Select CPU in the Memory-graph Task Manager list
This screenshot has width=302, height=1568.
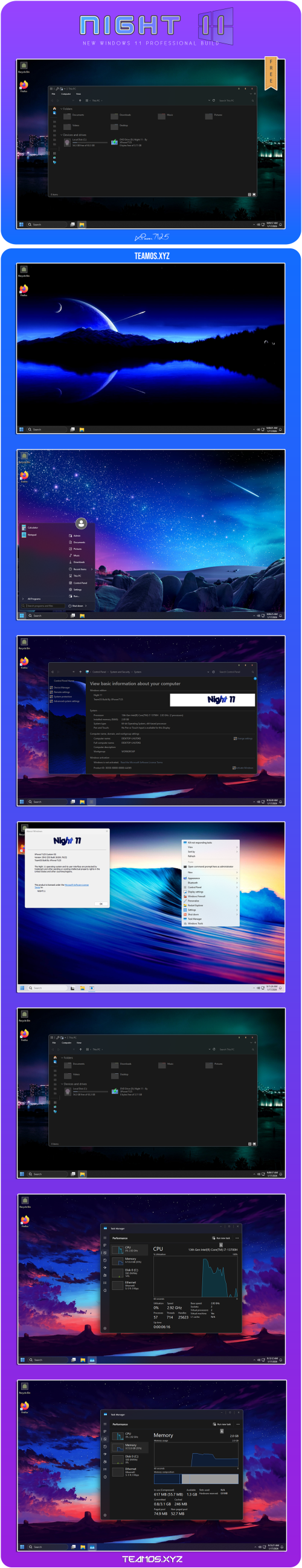(x=129, y=1434)
